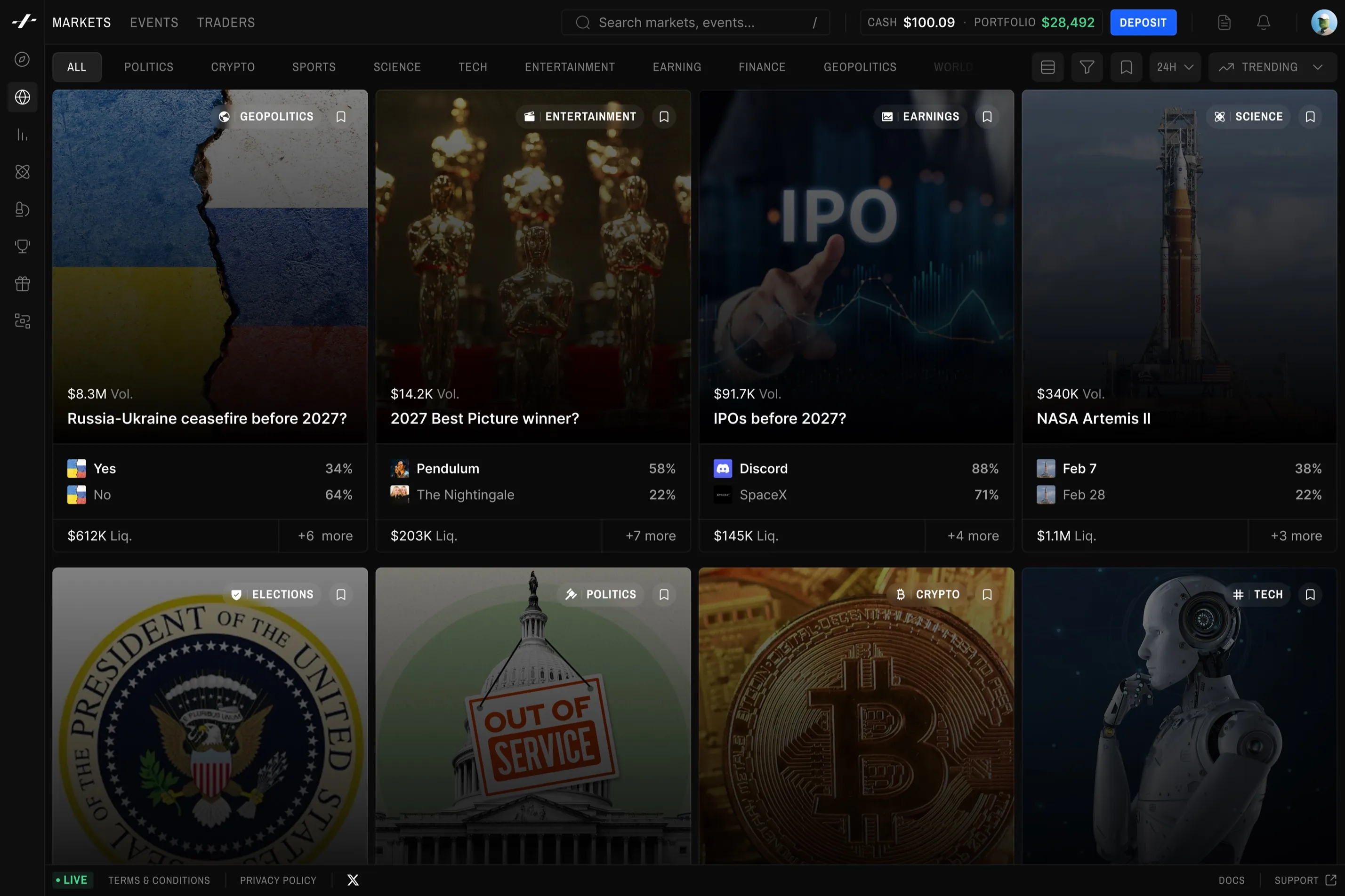Viewport: 1345px width, 896px height.
Task: Go to Events in the header
Action: coord(154,22)
